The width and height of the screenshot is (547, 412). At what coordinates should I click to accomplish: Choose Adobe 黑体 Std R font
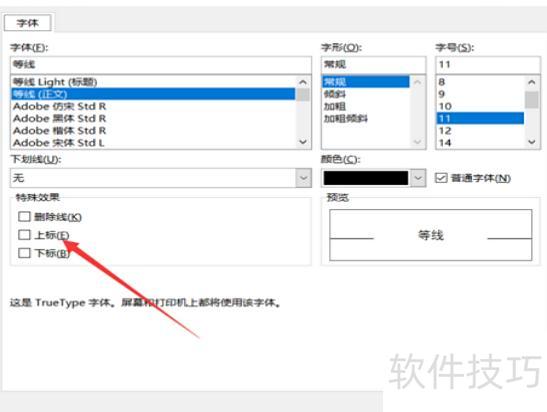pyautogui.click(x=153, y=119)
